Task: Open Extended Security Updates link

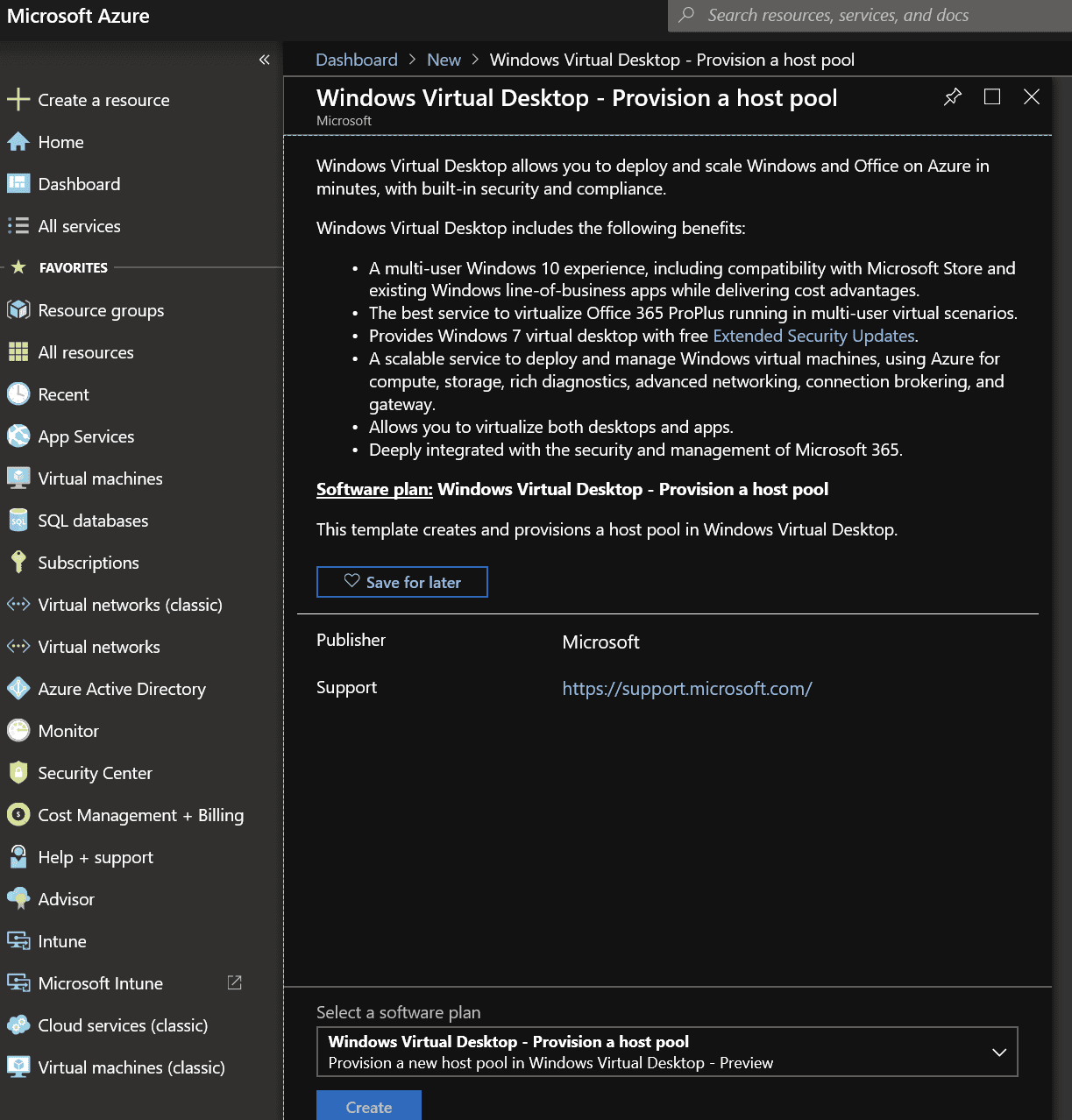Action: pyautogui.click(x=814, y=336)
